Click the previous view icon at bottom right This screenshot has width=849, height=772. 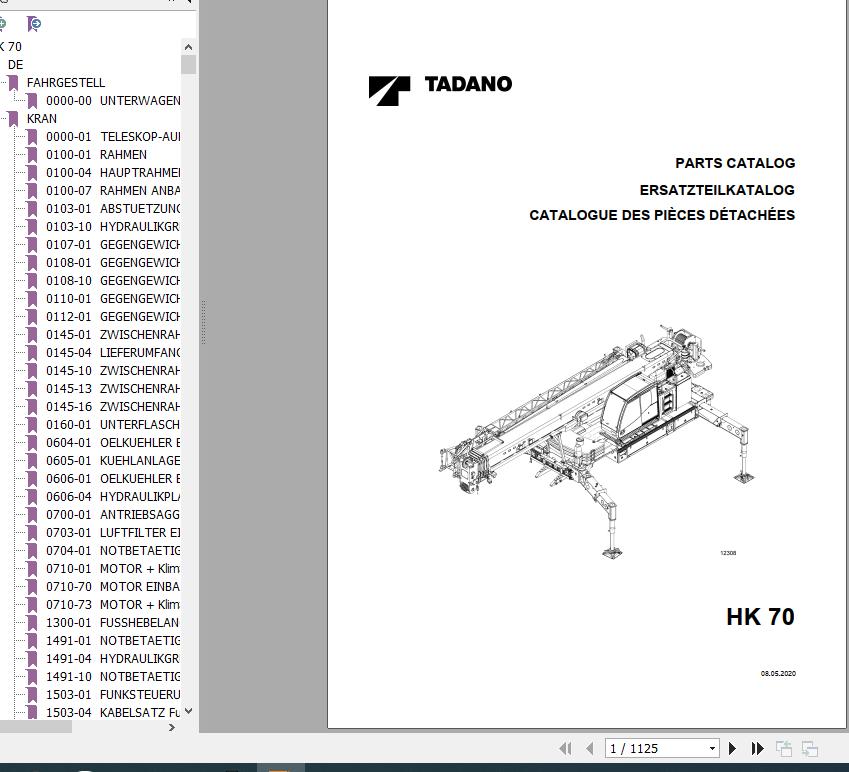point(786,747)
